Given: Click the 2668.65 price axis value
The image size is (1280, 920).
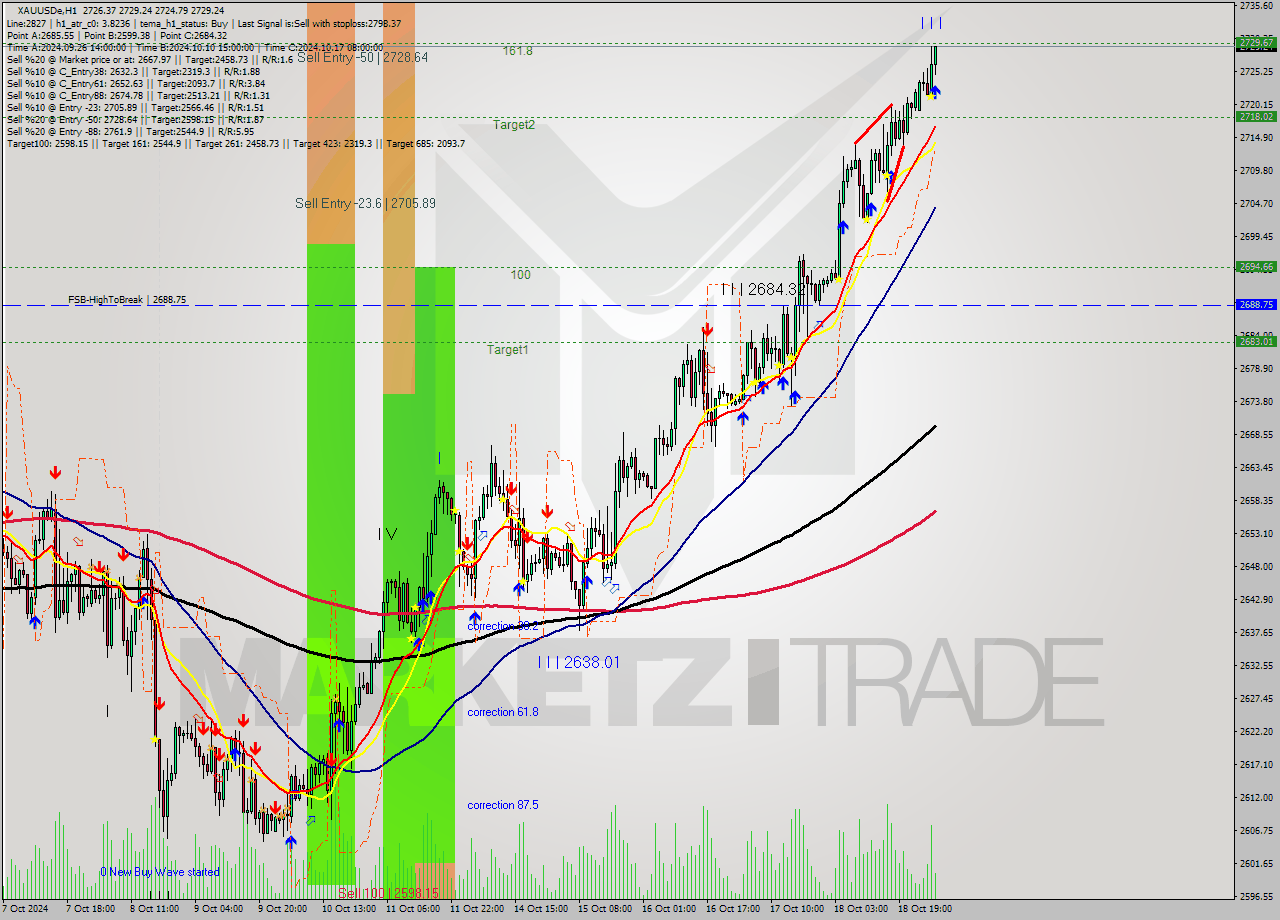Looking at the screenshot, I should tap(1256, 434).
